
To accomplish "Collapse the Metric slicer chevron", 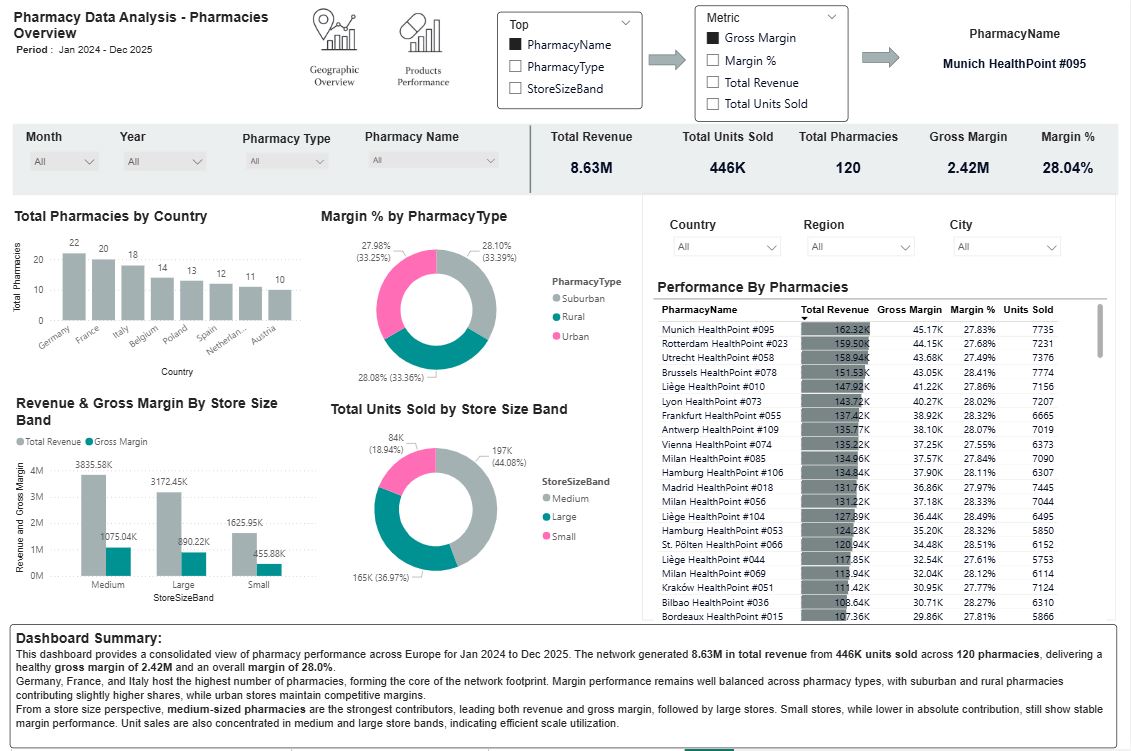I will (832, 17).
